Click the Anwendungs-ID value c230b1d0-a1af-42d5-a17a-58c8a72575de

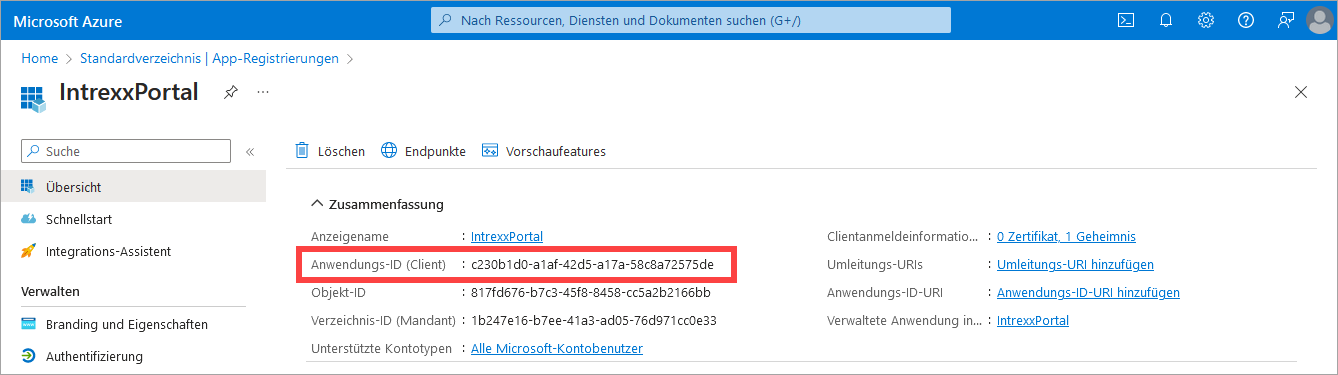[592, 265]
